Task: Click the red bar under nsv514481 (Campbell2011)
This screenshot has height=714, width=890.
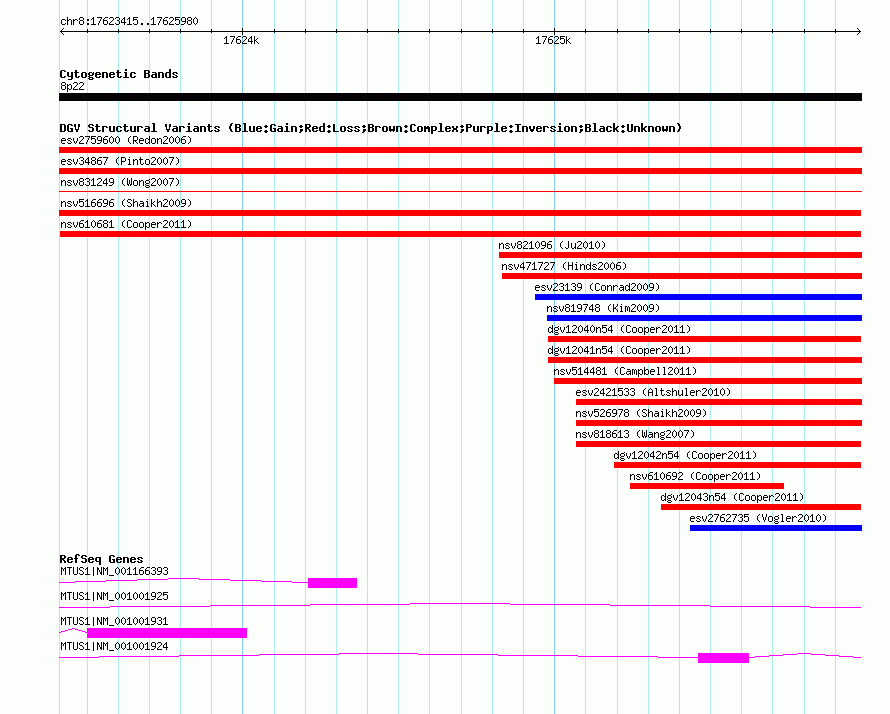Action: point(708,381)
